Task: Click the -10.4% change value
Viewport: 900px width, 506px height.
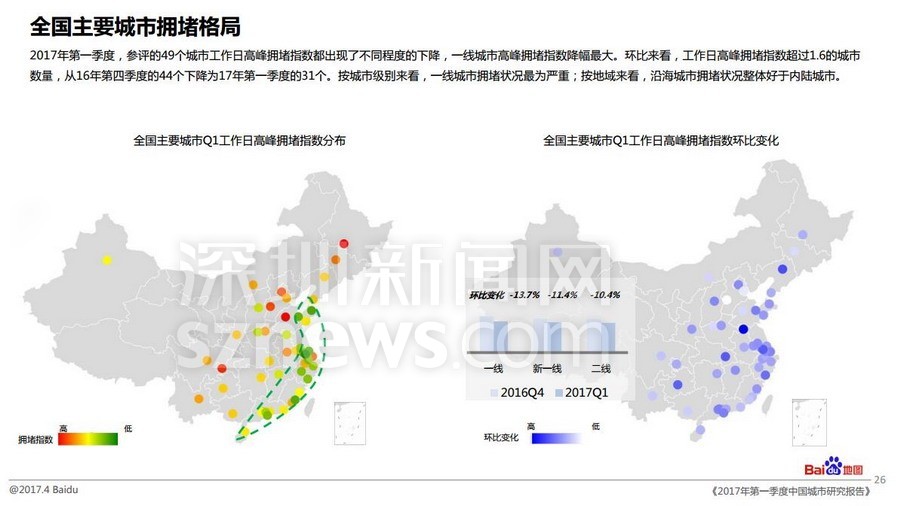Action: (x=605, y=295)
